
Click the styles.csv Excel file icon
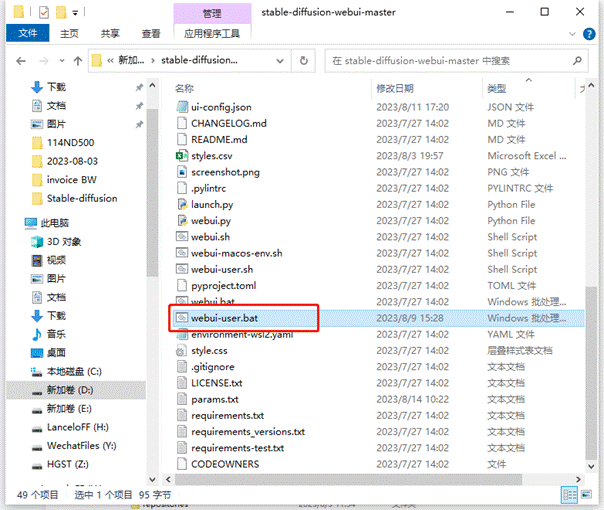[x=181, y=156]
